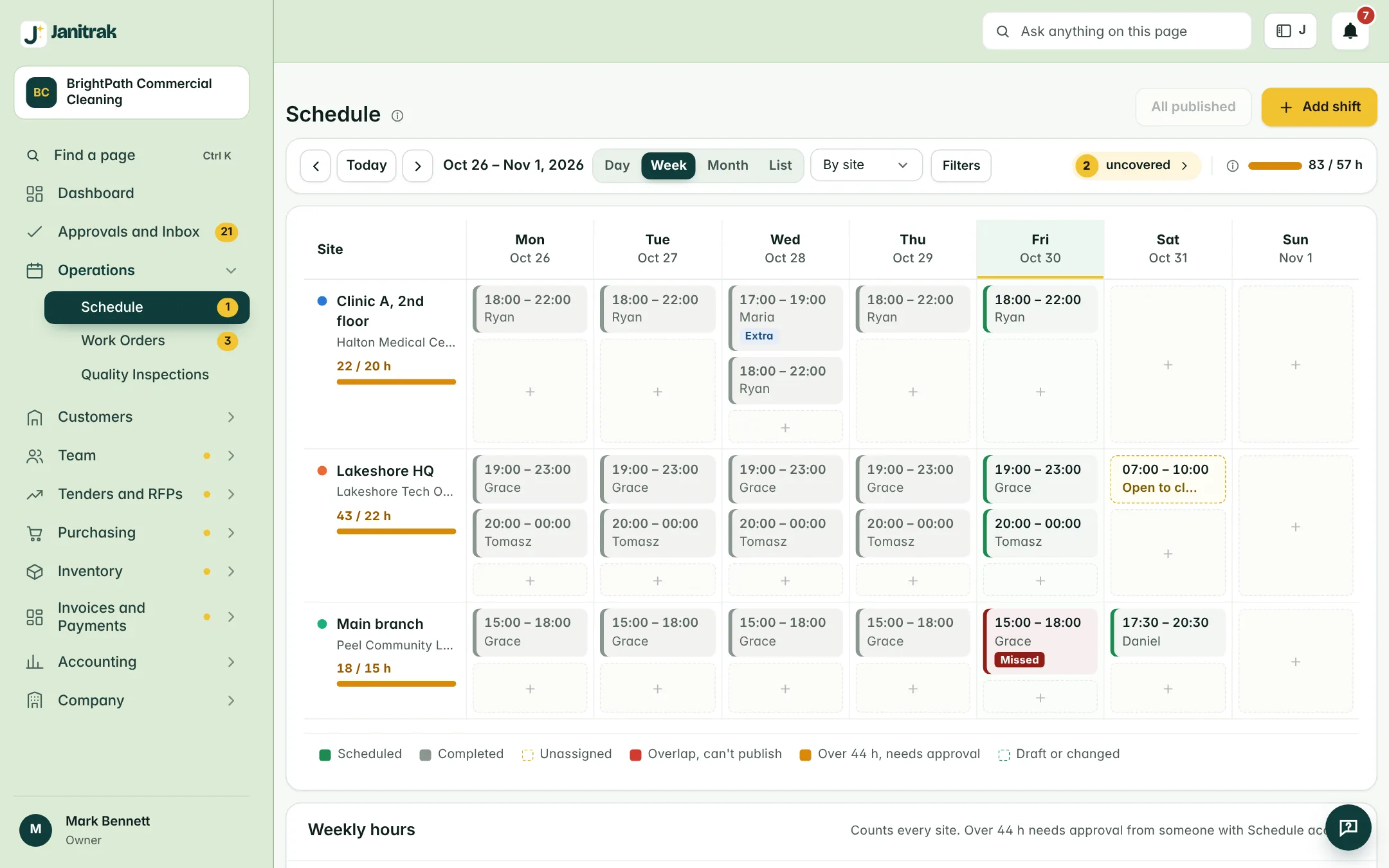The height and width of the screenshot is (868, 1389).
Task: Click the total 83 / 57 h progress bar
Action: click(x=1275, y=166)
